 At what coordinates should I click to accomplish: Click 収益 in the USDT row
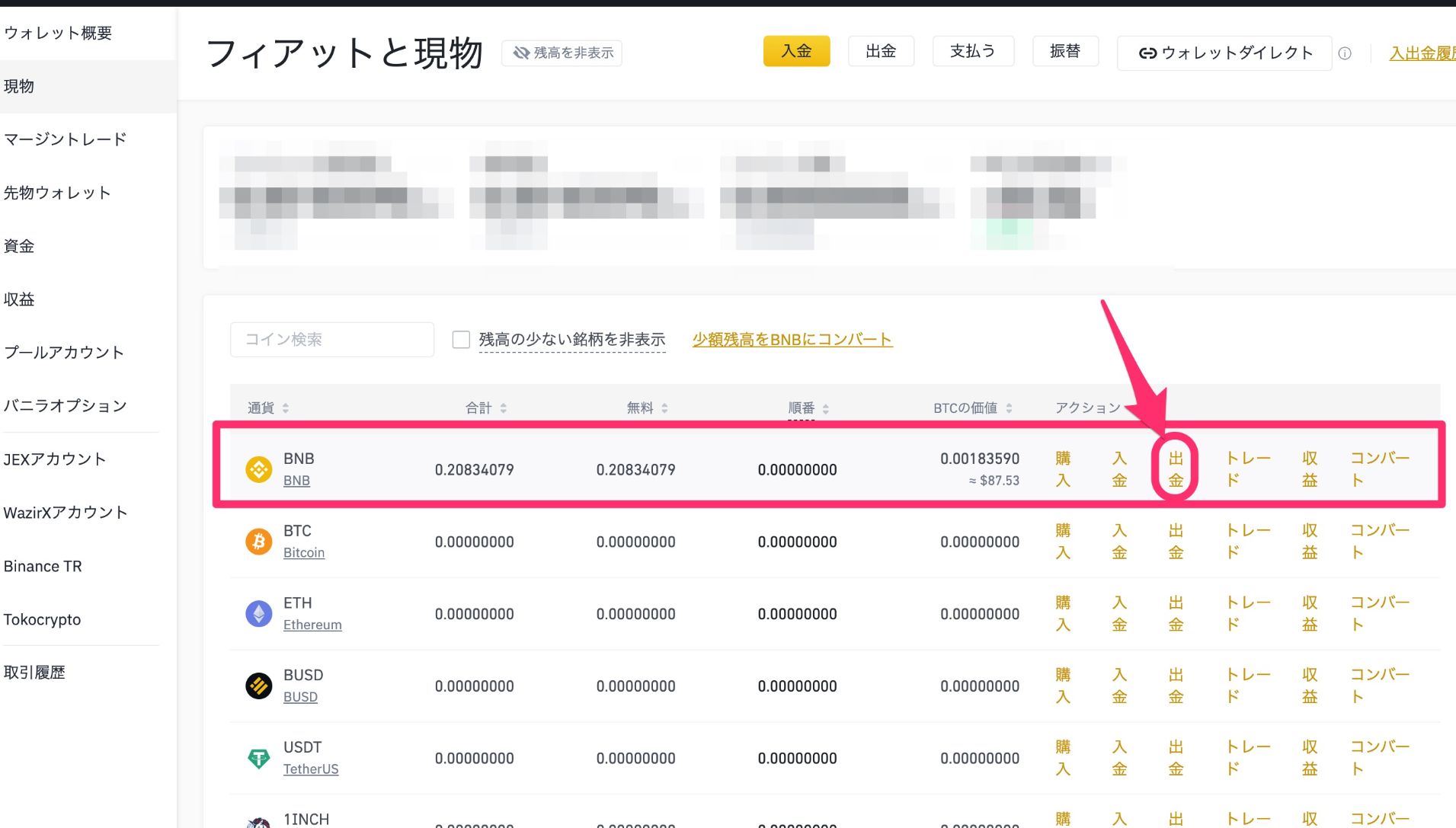1310,759
